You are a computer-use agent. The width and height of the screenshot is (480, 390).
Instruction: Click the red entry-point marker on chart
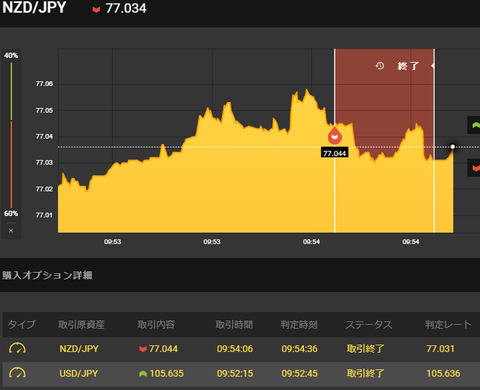click(x=335, y=136)
